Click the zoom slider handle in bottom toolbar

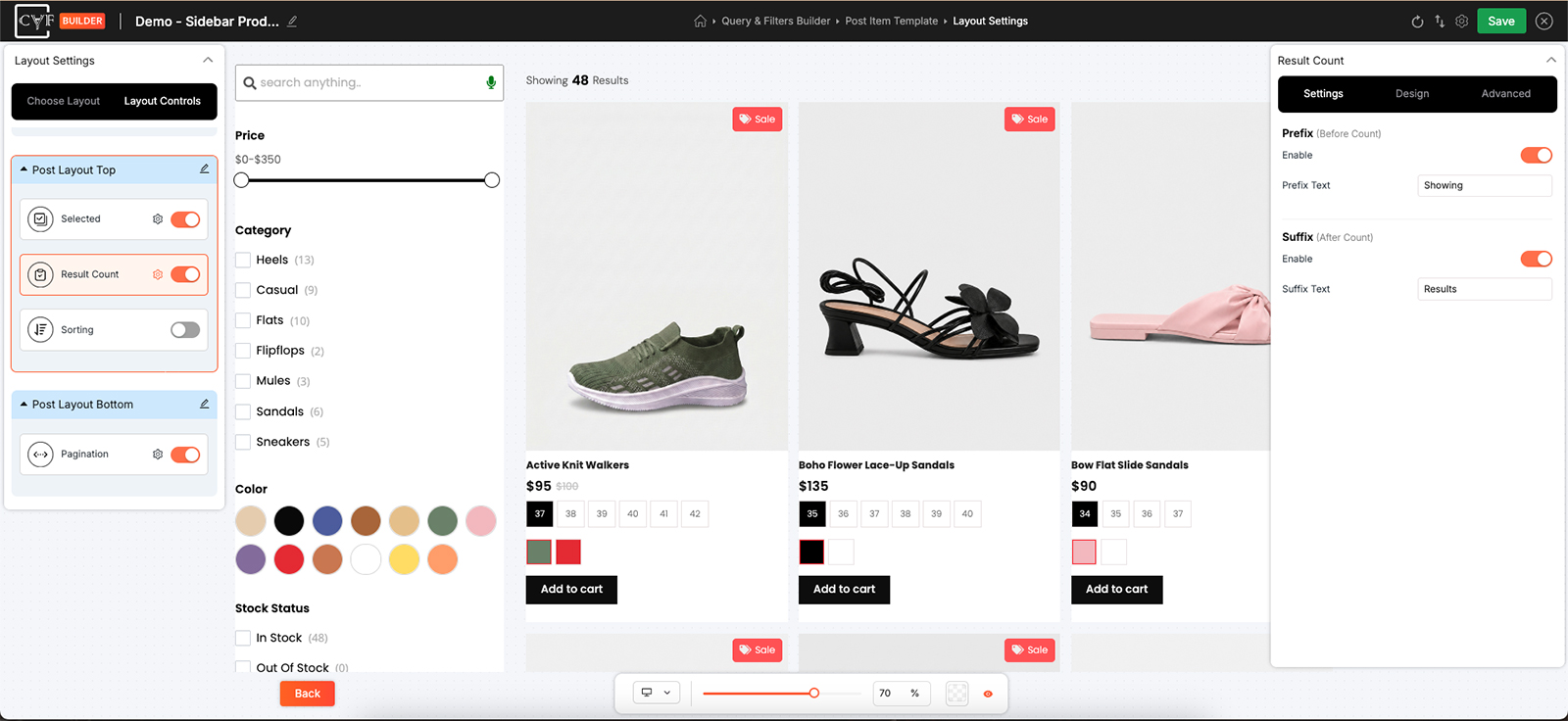click(813, 694)
